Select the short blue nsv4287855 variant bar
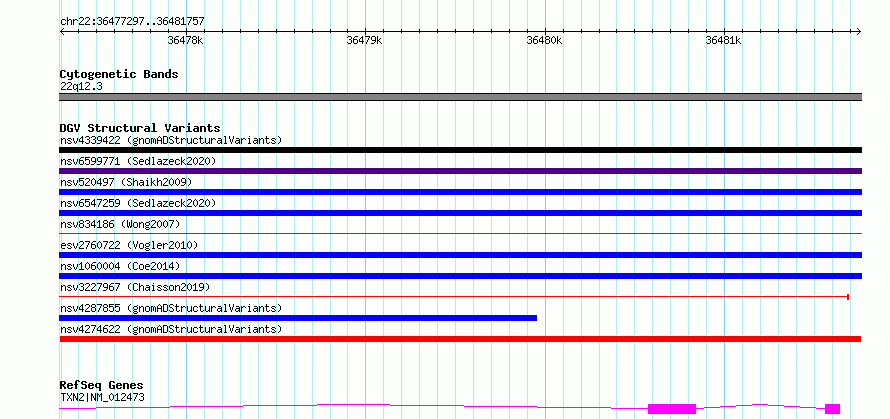890x419 pixels. pos(298,318)
